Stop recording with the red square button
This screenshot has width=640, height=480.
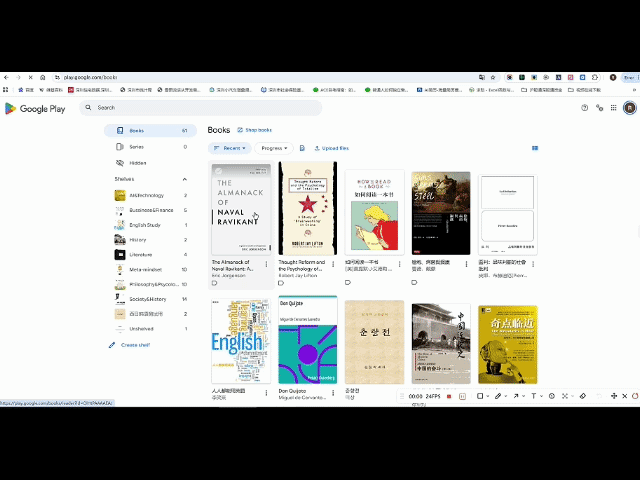(449, 396)
